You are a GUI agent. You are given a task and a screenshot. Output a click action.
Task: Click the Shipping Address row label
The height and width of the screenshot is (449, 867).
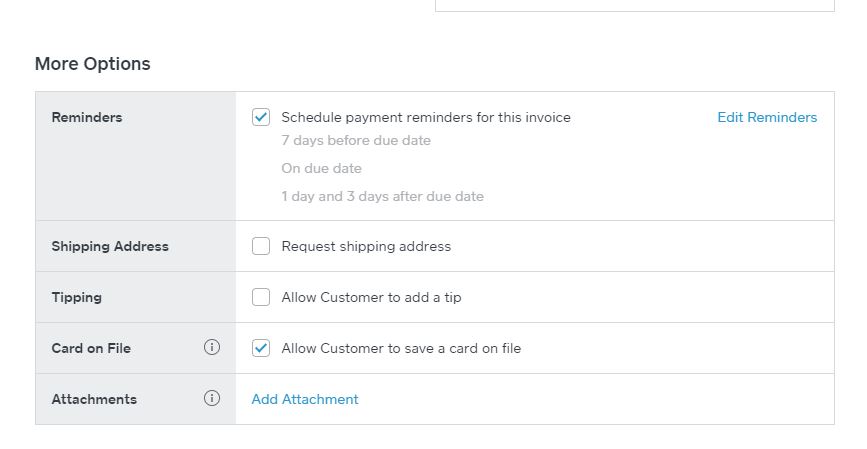110,246
